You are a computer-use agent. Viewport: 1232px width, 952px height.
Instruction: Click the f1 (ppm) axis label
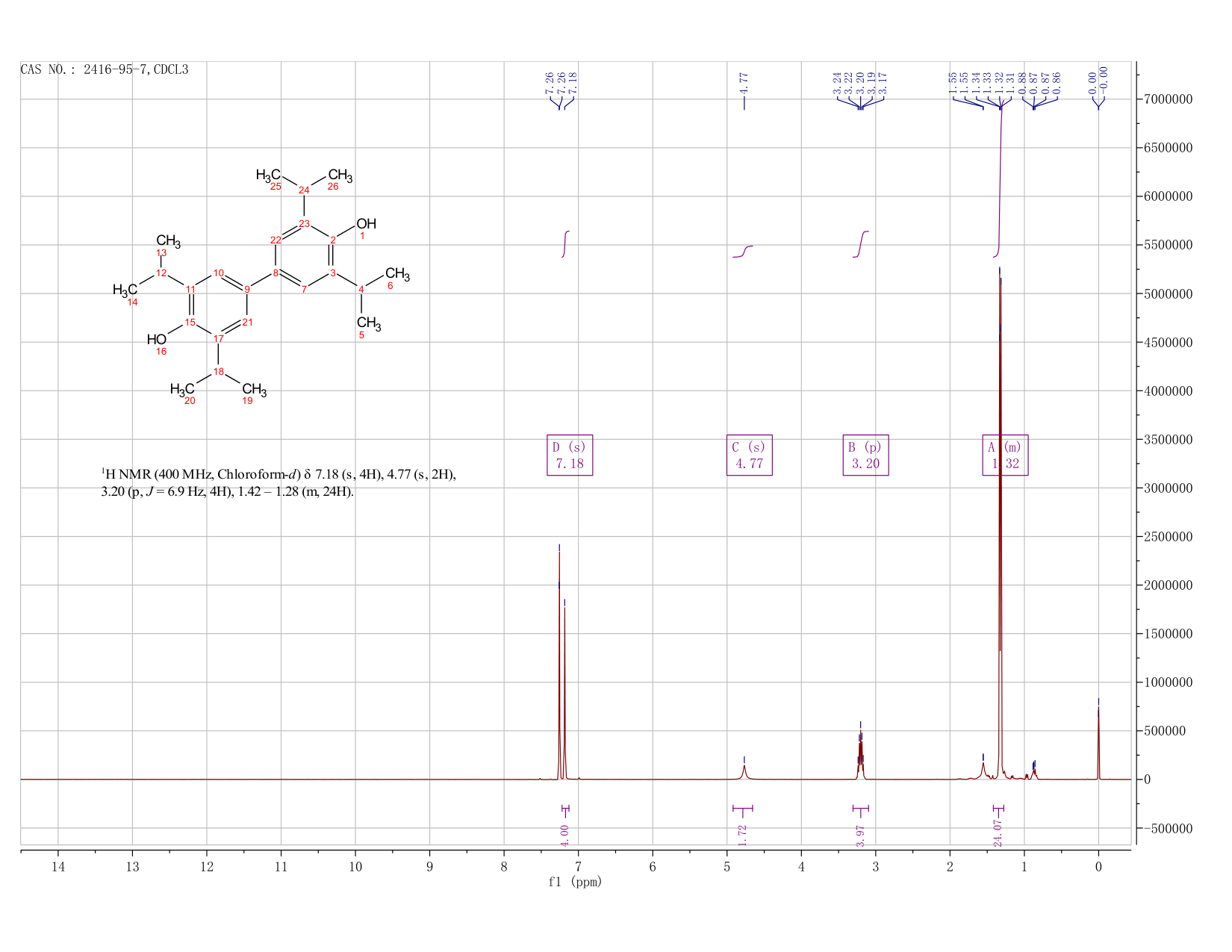(x=575, y=882)
